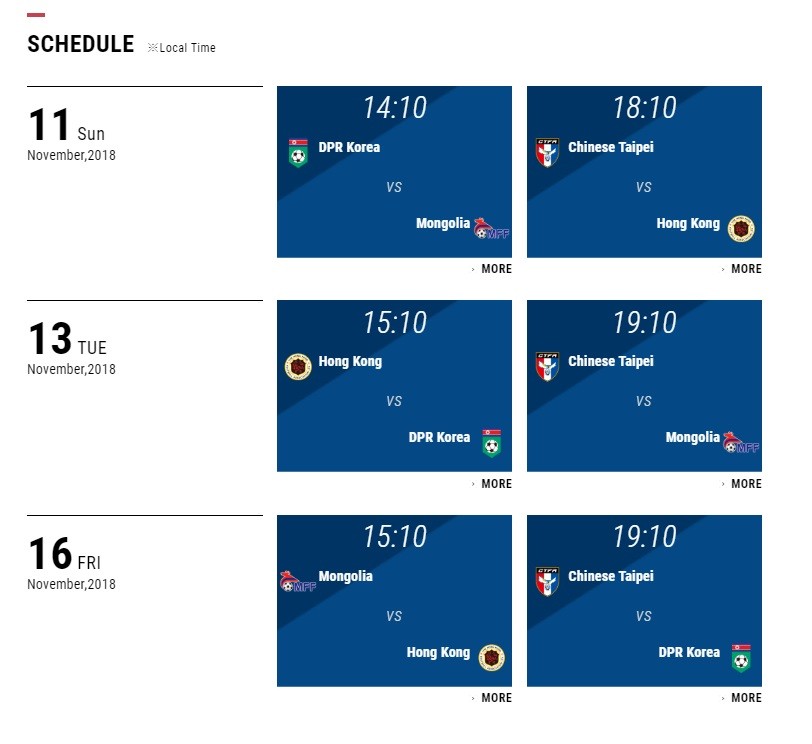Click Chinese Taipei crest in 18:10 match
The height and width of the screenshot is (744, 812).
pyautogui.click(x=547, y=152)
